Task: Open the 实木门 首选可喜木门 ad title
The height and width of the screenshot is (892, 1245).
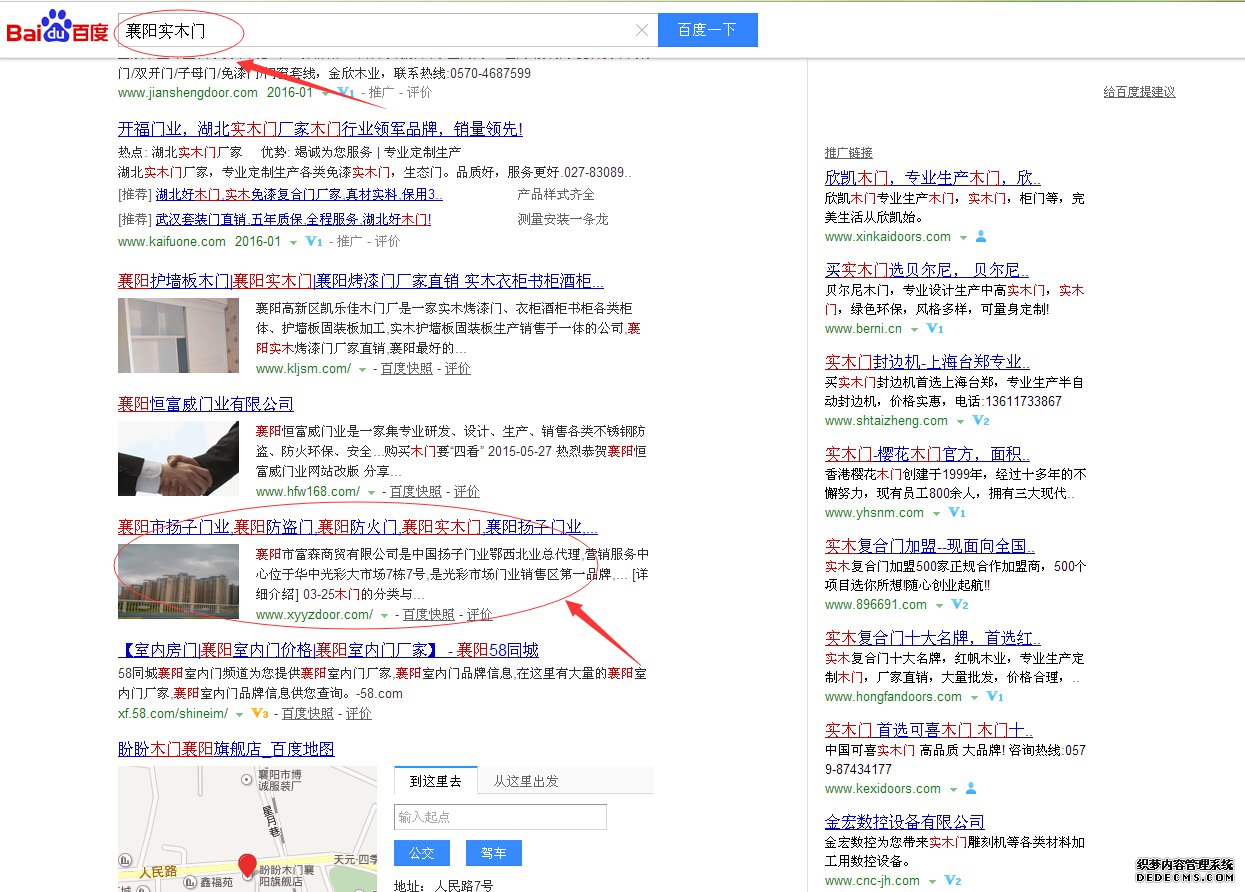Action: point(929,730)
